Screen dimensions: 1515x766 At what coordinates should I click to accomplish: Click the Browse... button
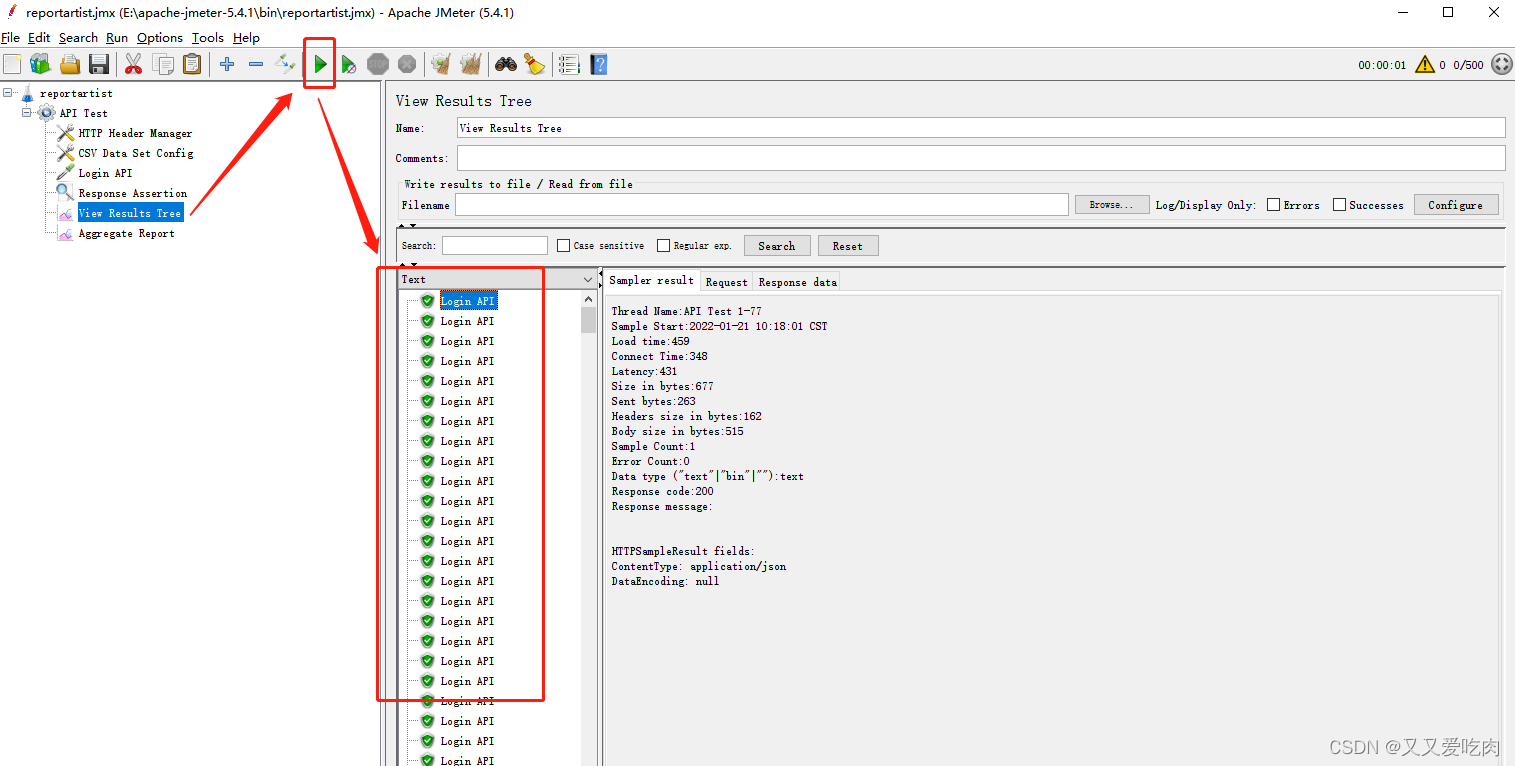tap(1111, 205)
